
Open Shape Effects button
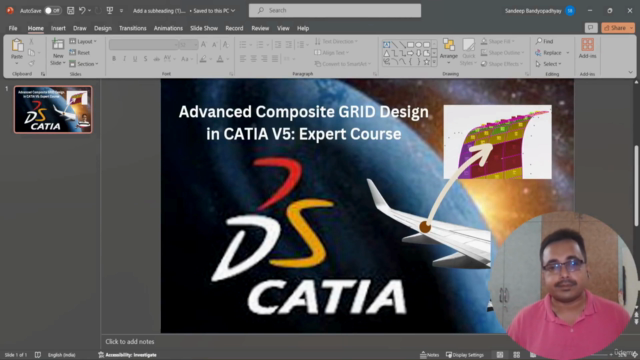pos(502,64)
